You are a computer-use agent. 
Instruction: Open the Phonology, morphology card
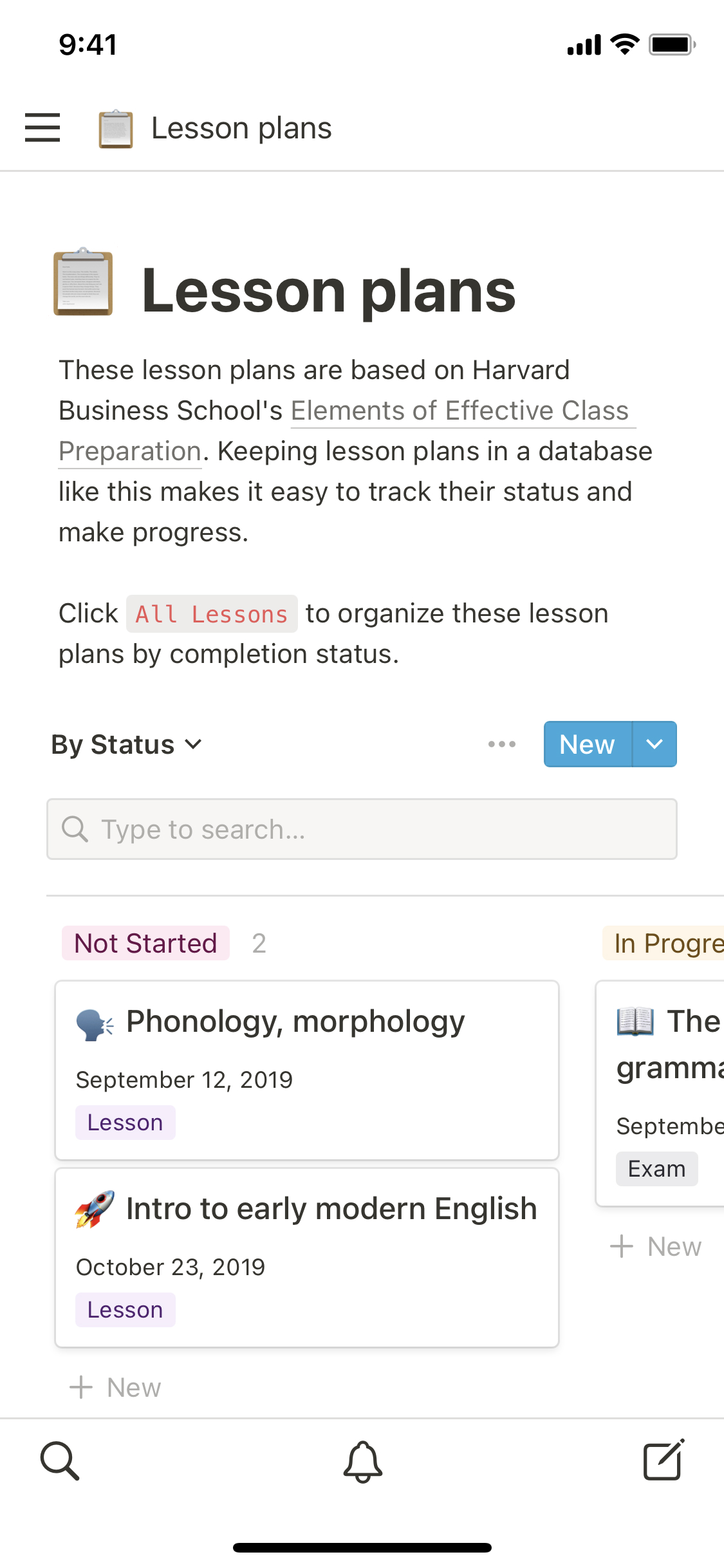coord(306,1070)
